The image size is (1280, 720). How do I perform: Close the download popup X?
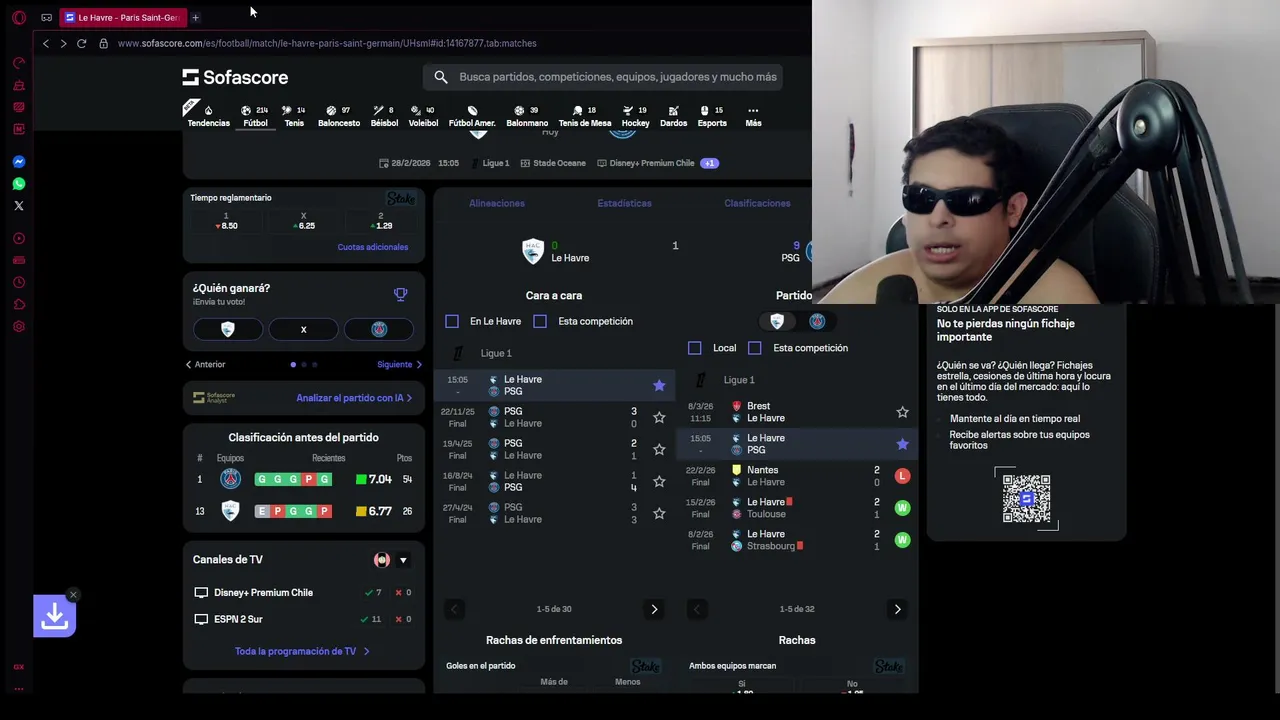point(73,595)
